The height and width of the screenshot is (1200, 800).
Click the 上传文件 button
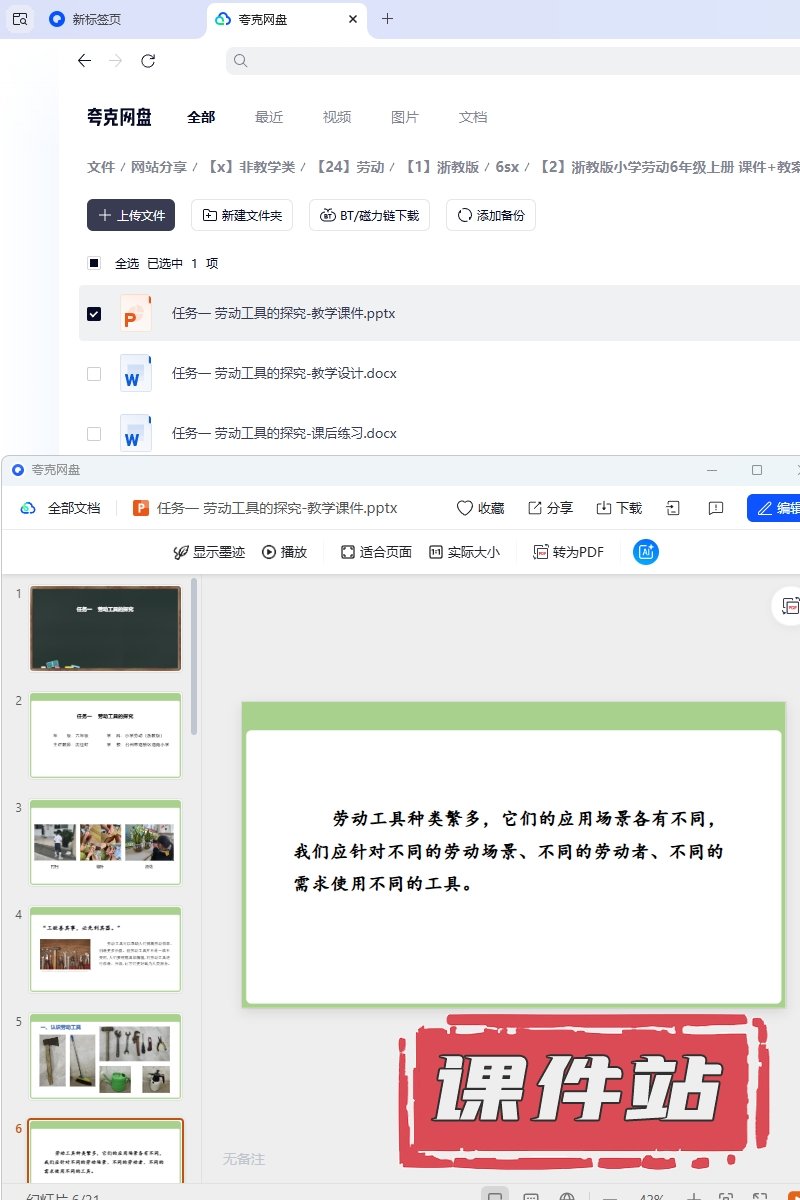pyautogui.click(x=131, y=215)
